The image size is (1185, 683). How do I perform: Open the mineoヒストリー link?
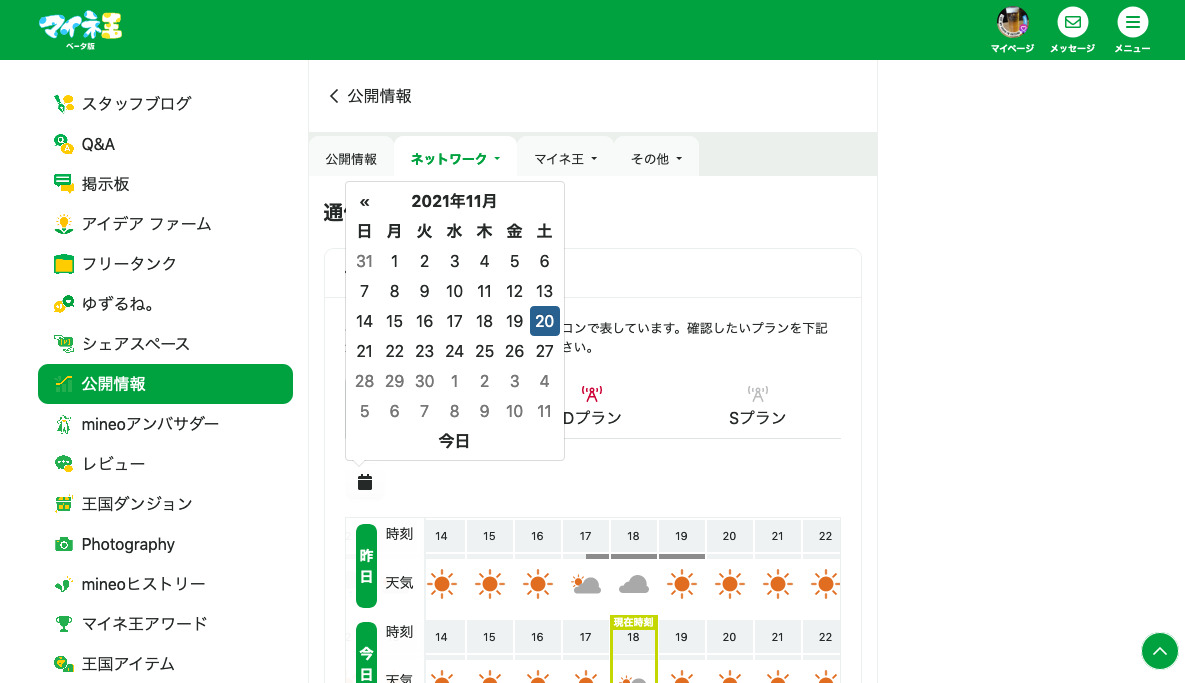[x=144, y=584]
